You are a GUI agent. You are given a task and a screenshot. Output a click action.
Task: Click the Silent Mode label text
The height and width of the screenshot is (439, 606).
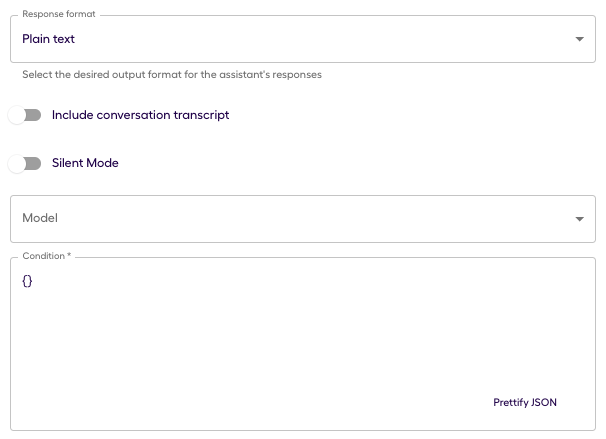(85, 163)
